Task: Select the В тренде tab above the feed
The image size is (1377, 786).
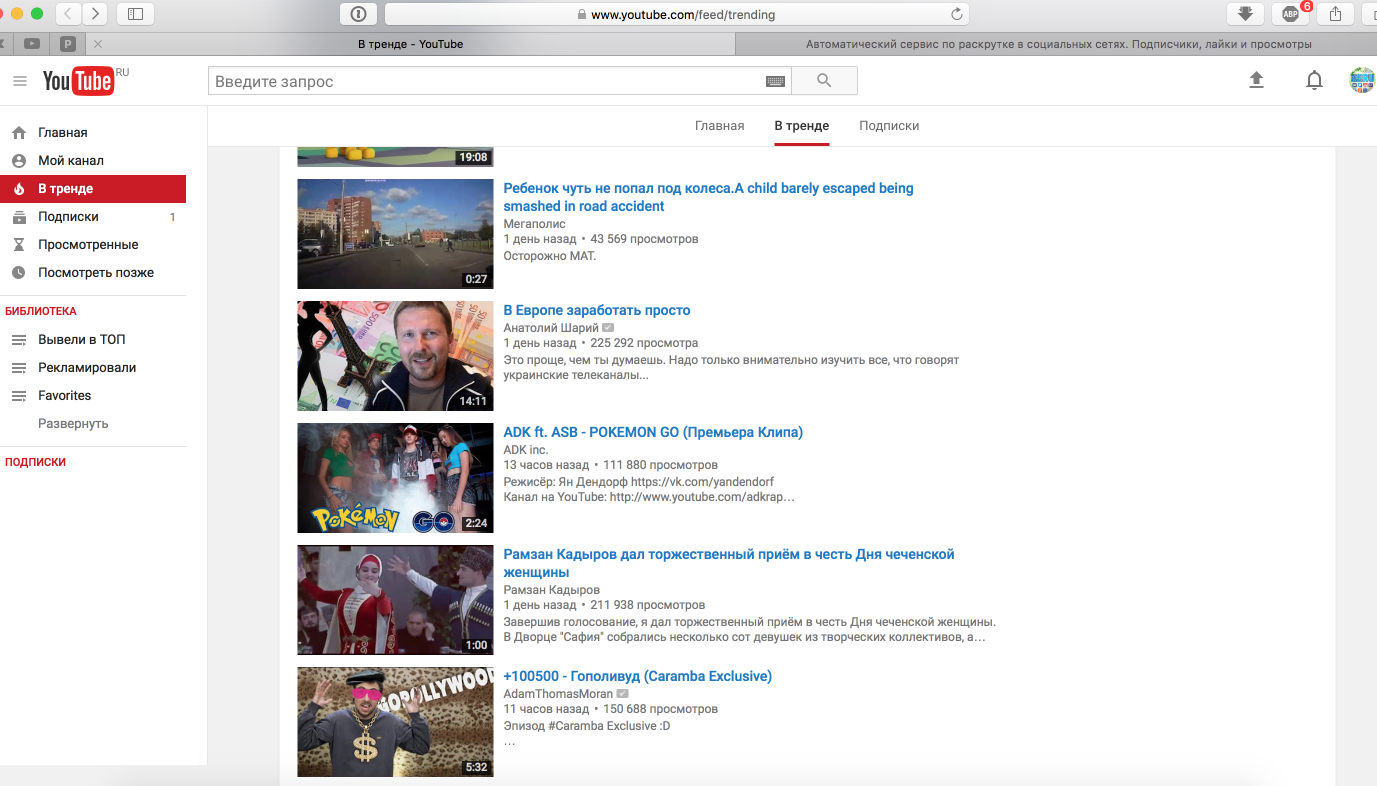Action: (802, 126)
